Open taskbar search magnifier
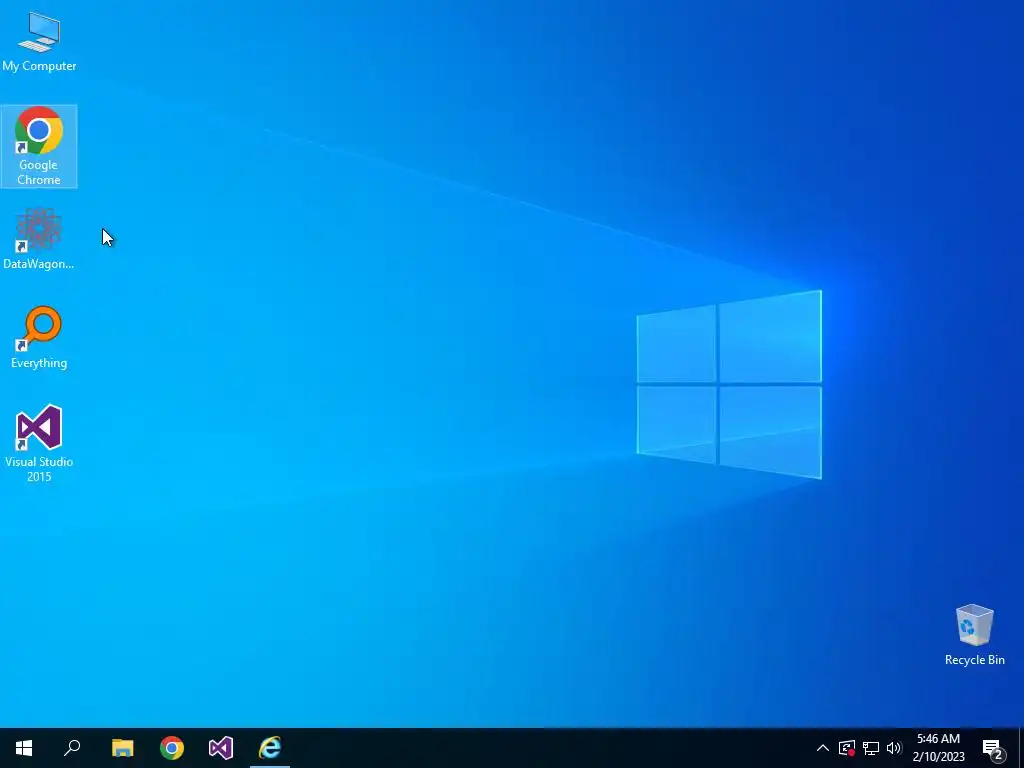 point(72,748)
